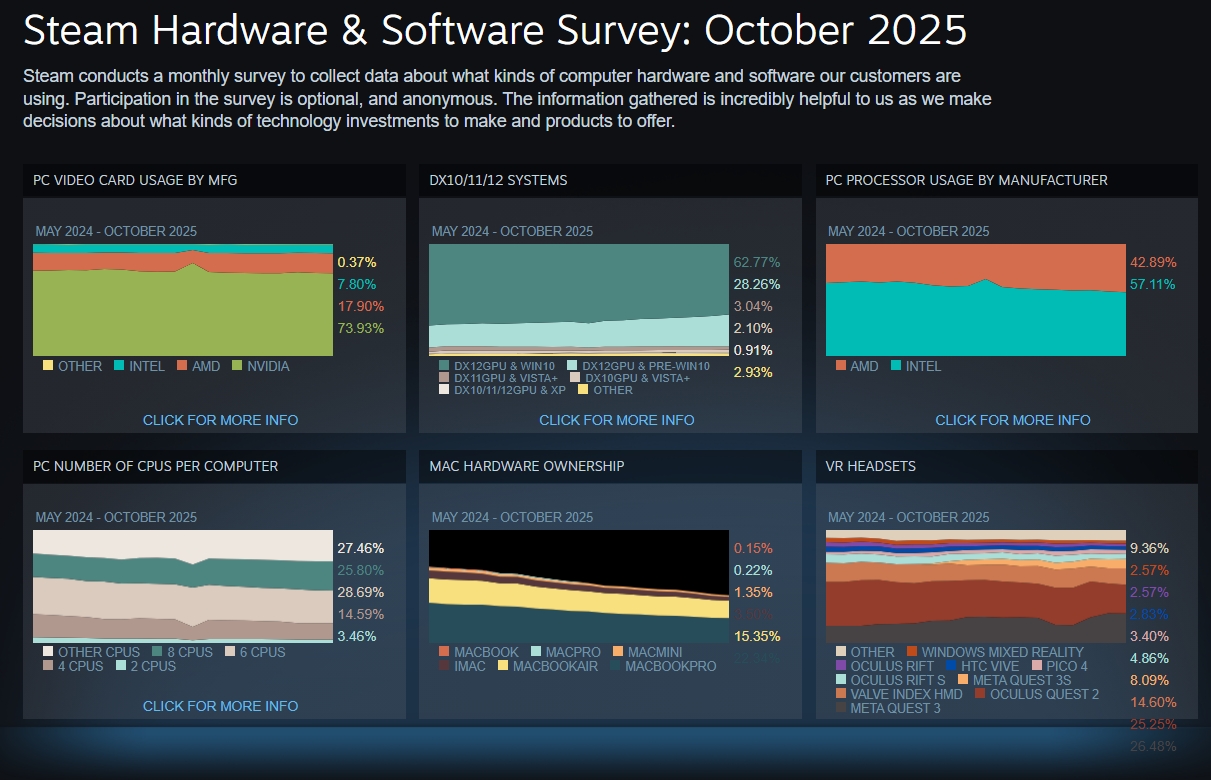Click the Mac hardware ownership chart
This screenshot has height=780, width=1211.
[x=578, y=586]
